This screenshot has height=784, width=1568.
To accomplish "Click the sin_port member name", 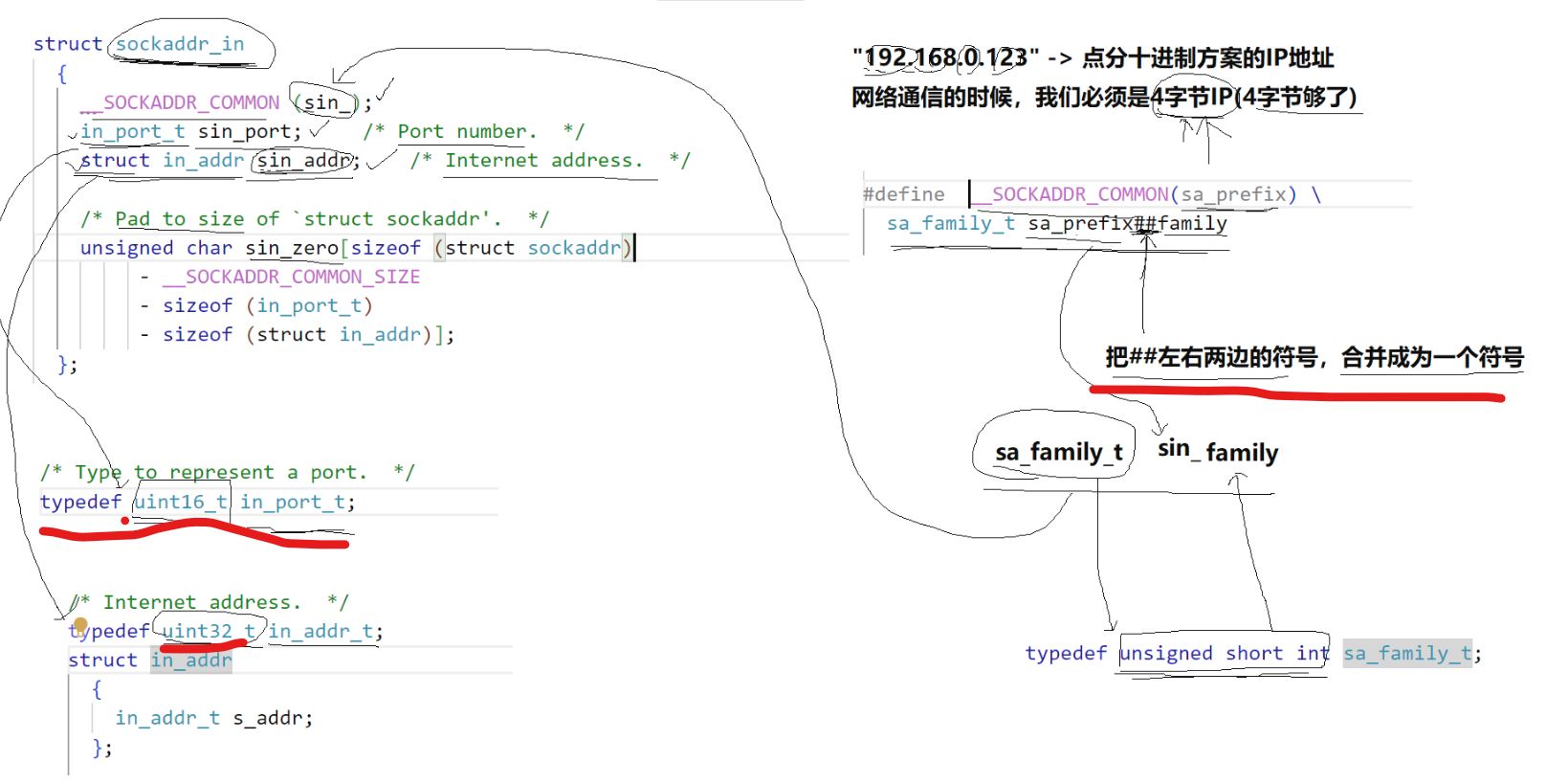I will (246, 132).
